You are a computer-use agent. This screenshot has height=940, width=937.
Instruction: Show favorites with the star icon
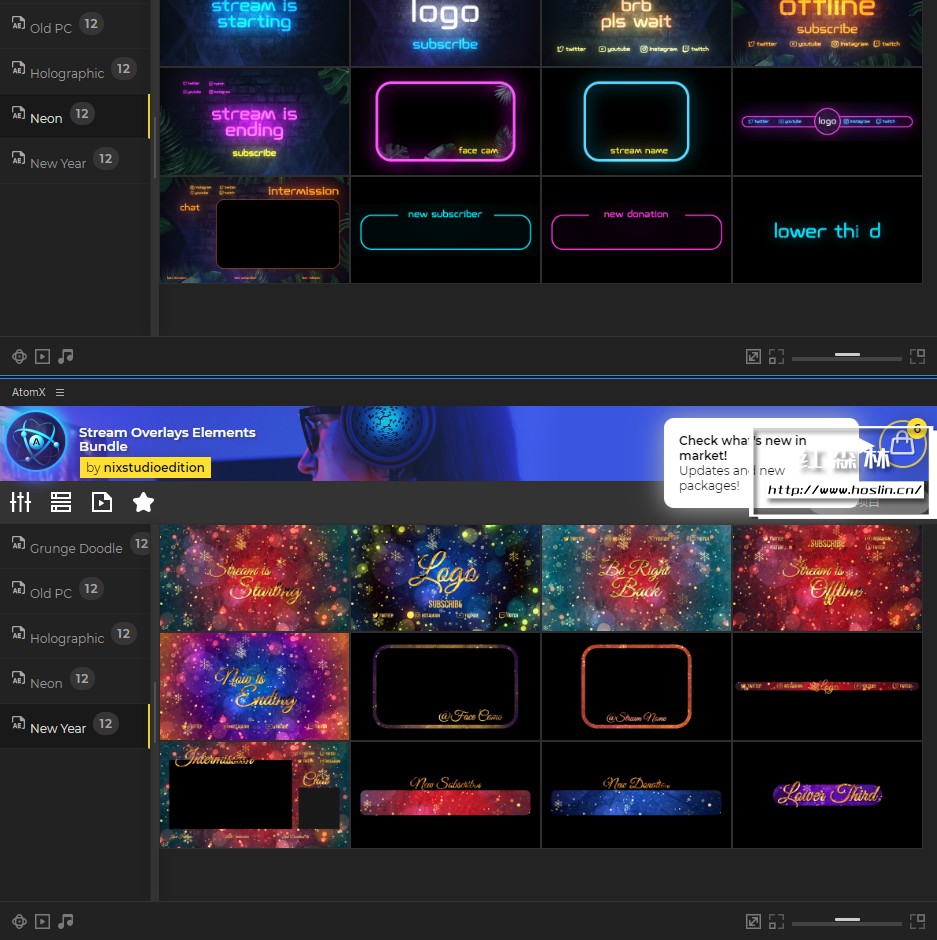(143, 502)
